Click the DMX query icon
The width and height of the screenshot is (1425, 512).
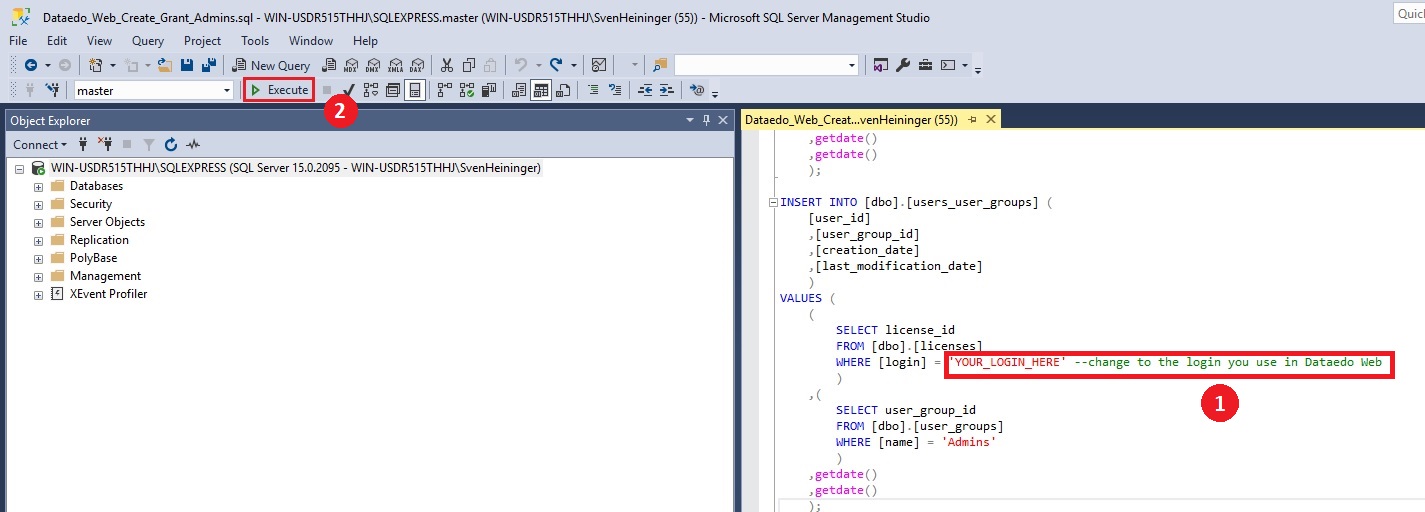[373, 65]
